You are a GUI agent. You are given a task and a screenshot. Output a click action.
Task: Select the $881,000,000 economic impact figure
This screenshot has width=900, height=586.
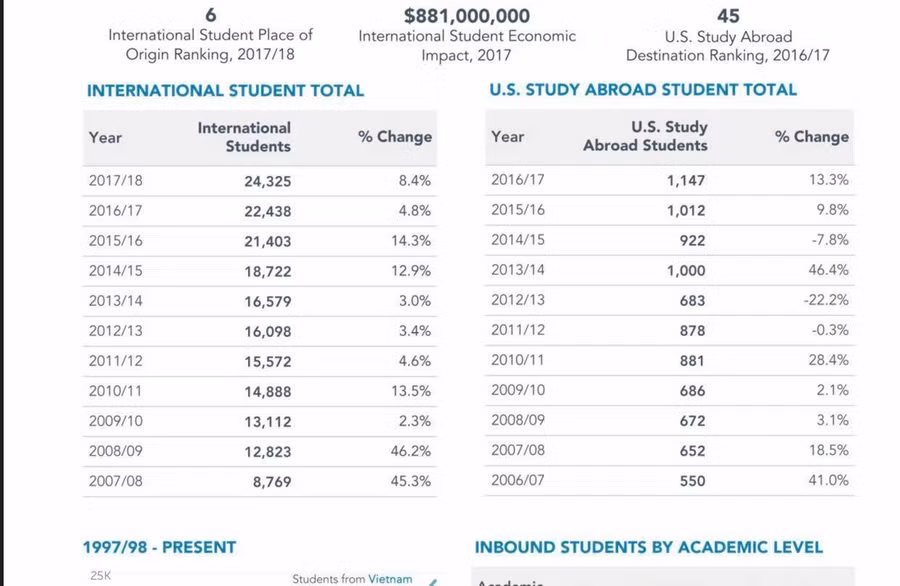[467, 16]
